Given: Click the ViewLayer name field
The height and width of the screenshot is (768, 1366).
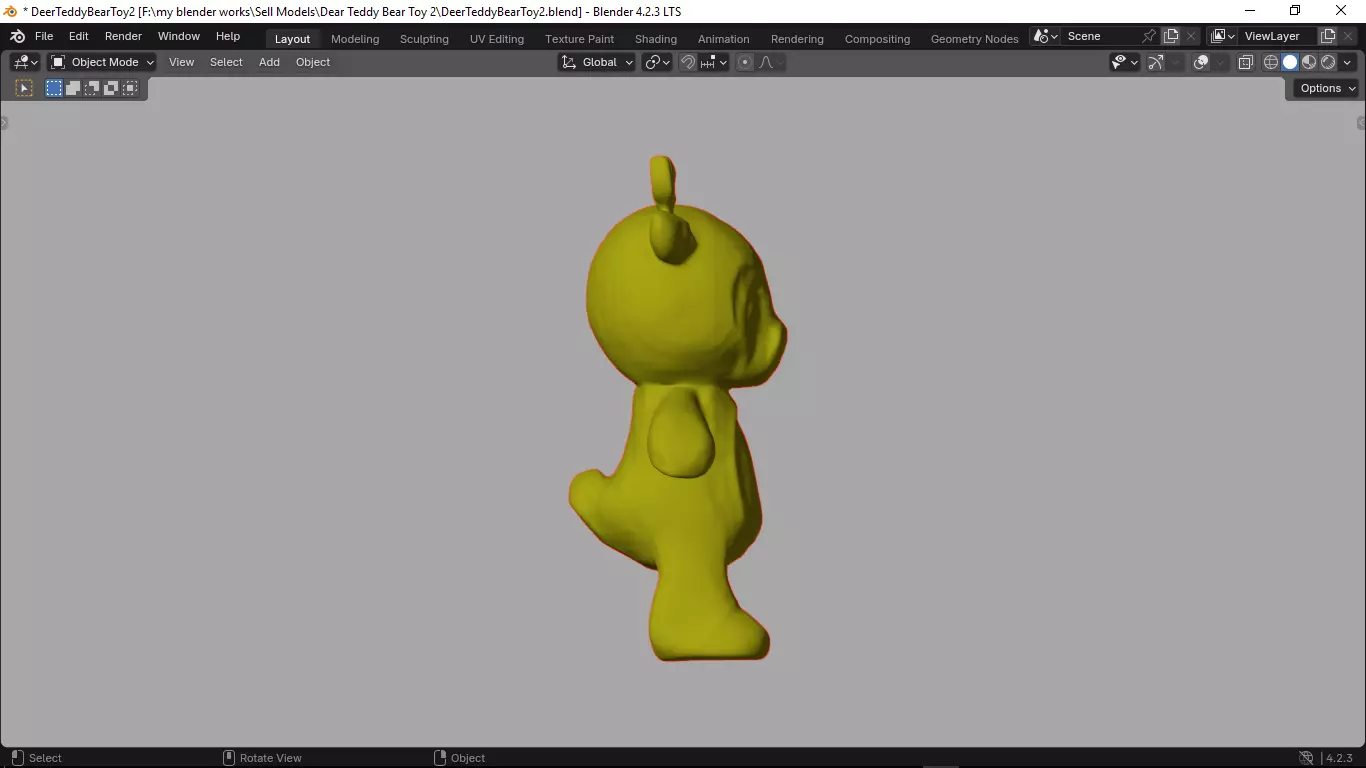Looking at the screenshot, I should pyautogui.click(x=1278, y=36).
